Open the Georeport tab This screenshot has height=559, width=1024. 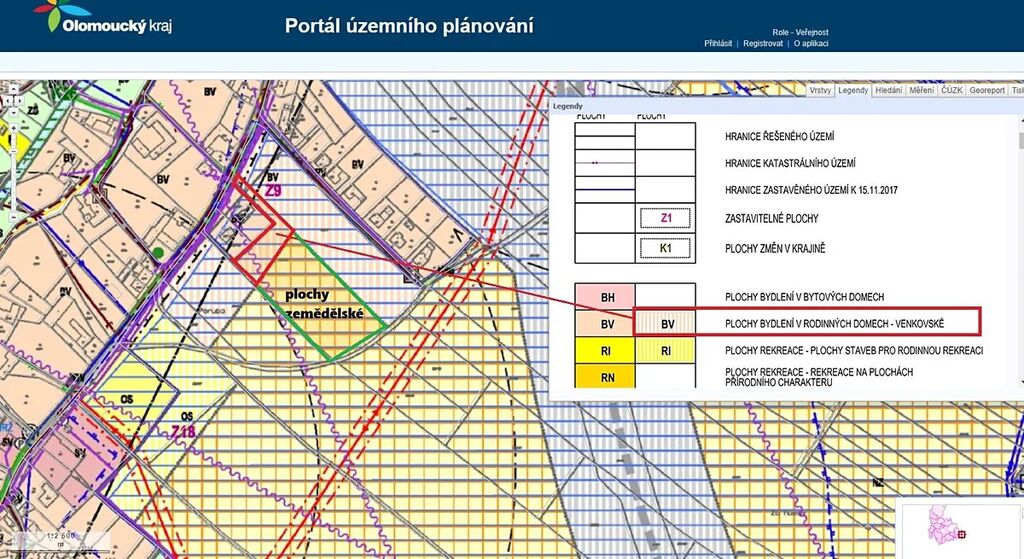pos(987,90)
